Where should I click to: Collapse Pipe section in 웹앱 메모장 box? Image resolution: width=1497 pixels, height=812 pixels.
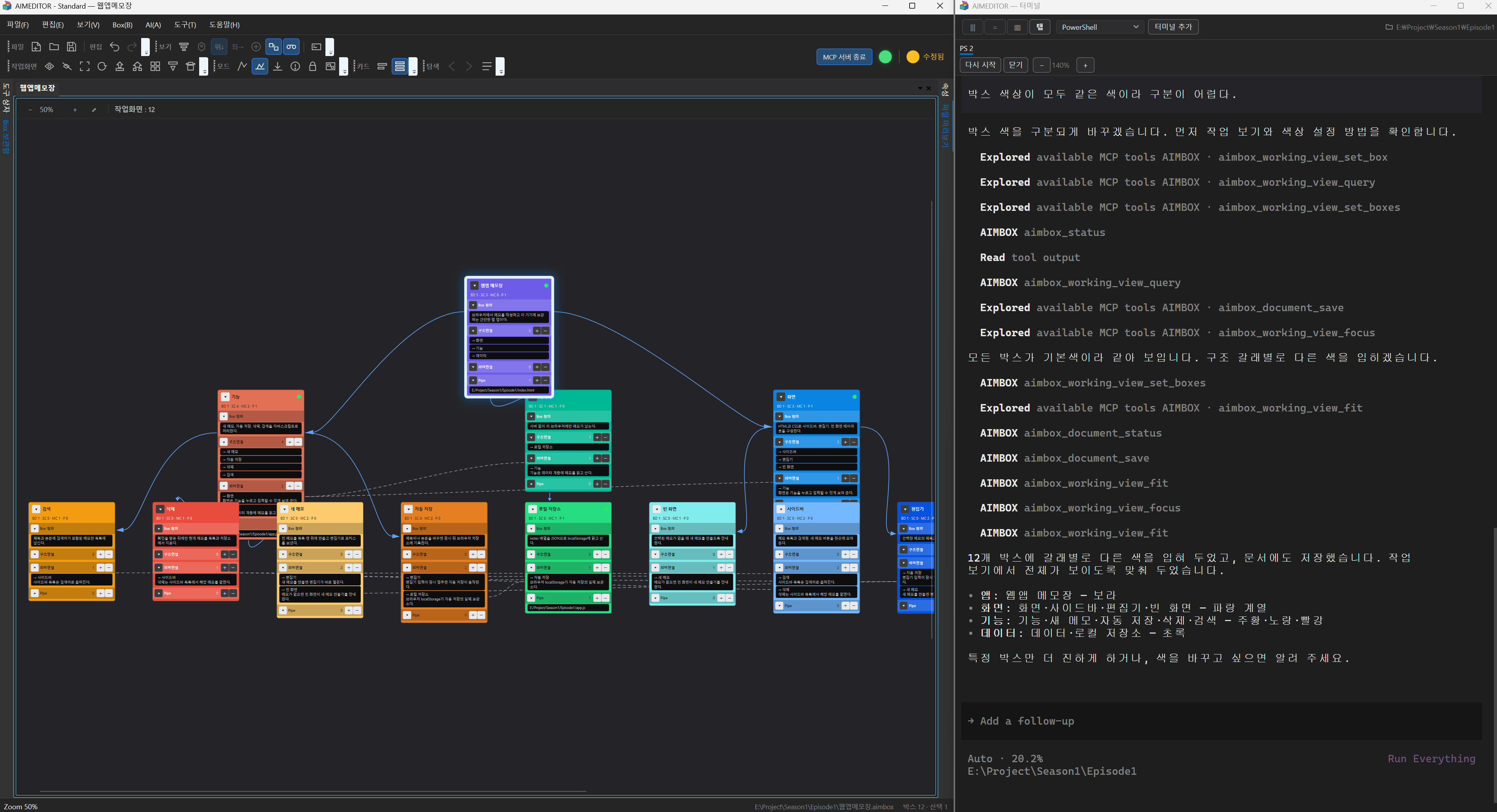474,381
